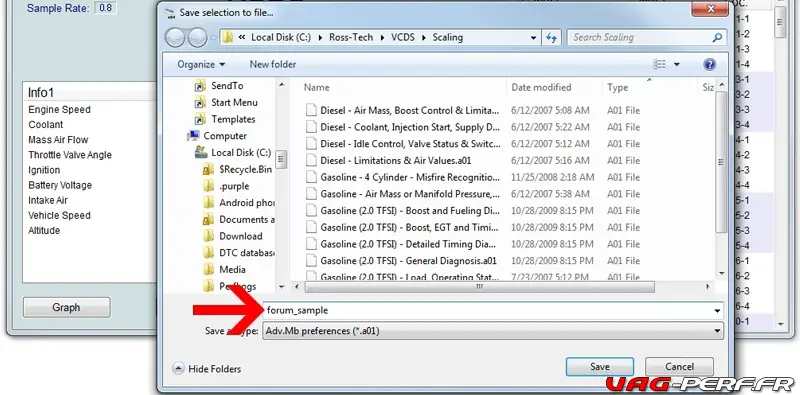Click the Graph button in VCDS window

coord(66,308)
